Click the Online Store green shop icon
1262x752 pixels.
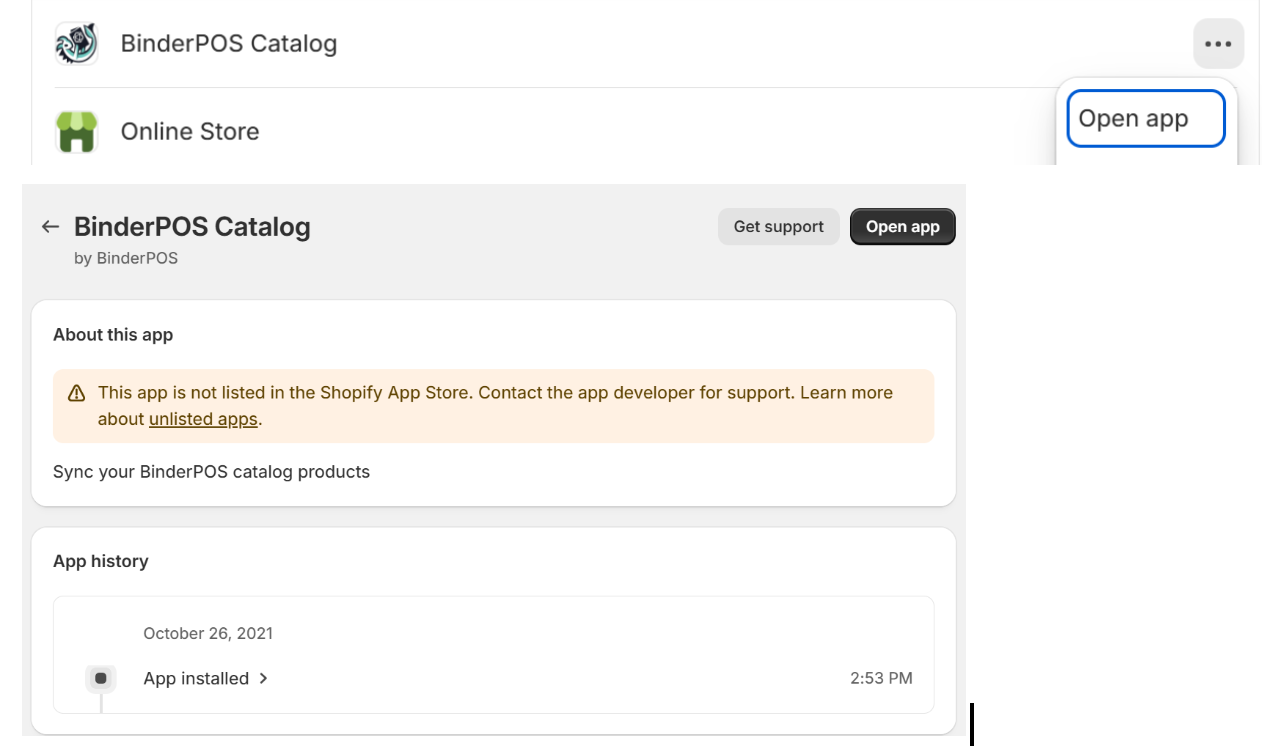(x=76, y=132)
